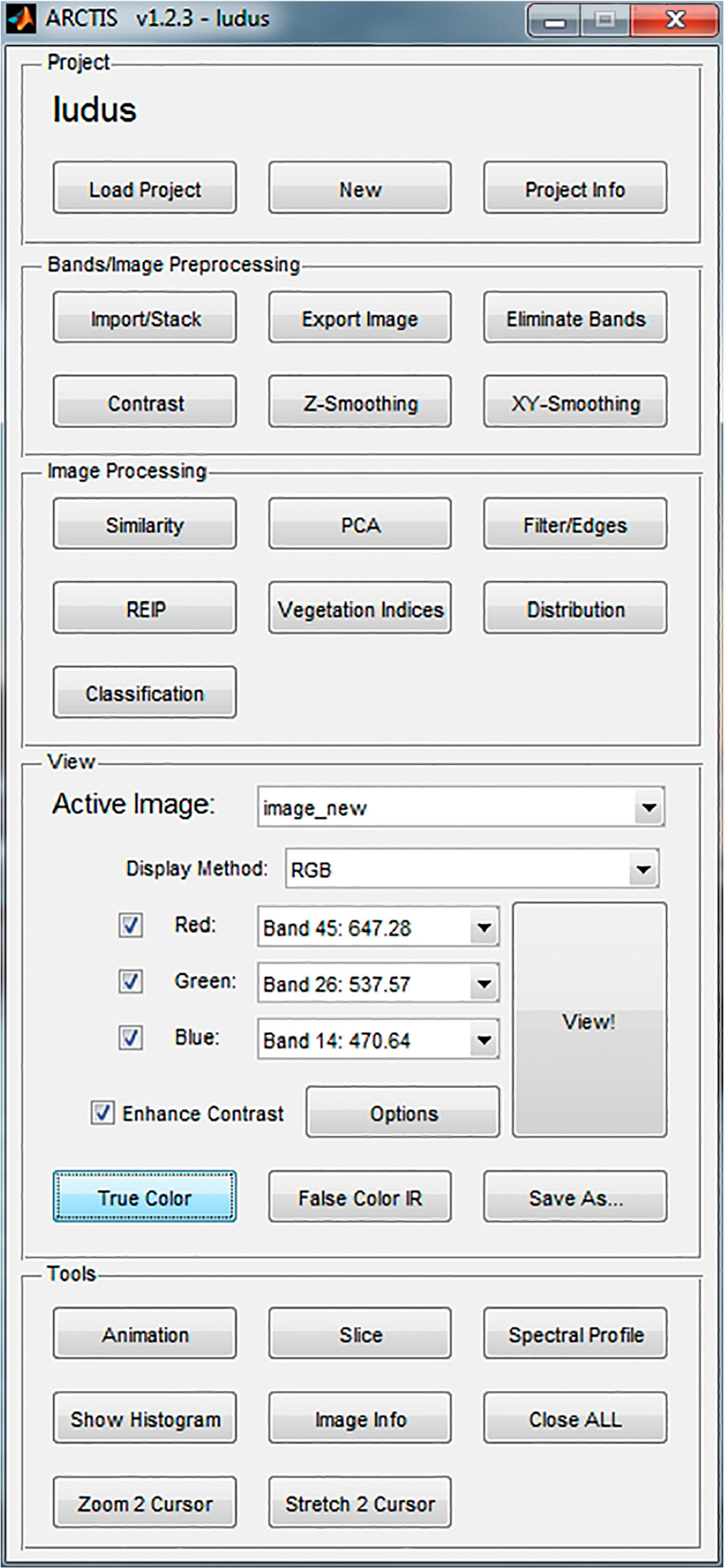Open the Active Image dropdown

[649, 807]
